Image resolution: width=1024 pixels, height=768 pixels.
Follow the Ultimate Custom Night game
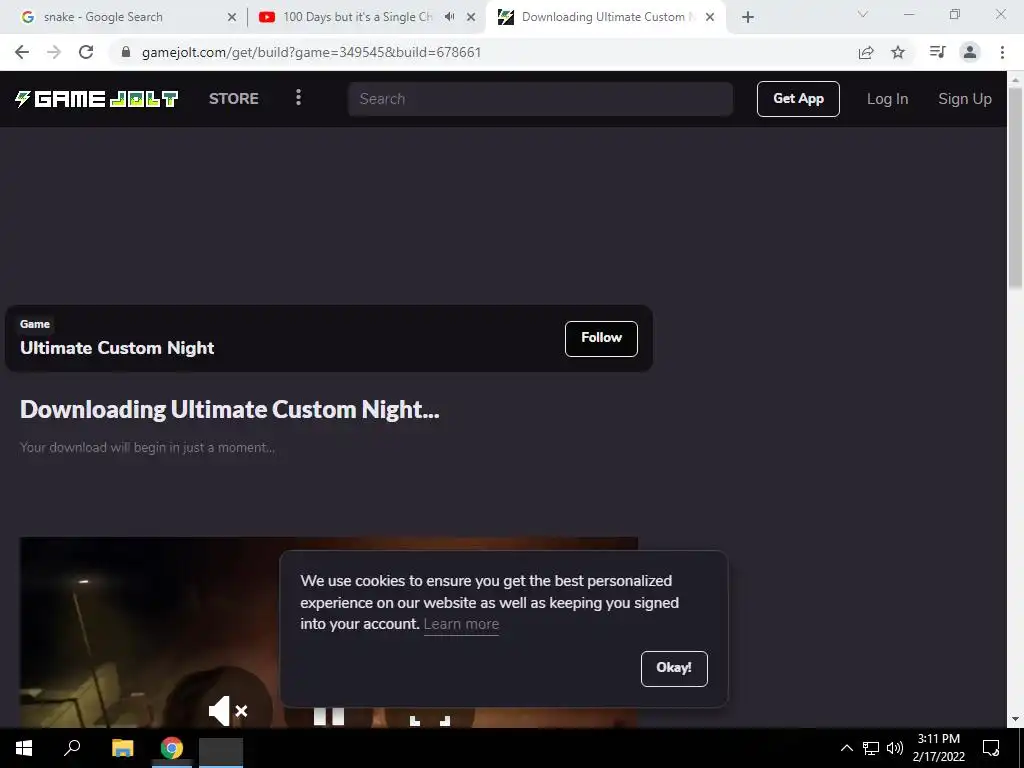pyautogui.click(x=601, y=338)
